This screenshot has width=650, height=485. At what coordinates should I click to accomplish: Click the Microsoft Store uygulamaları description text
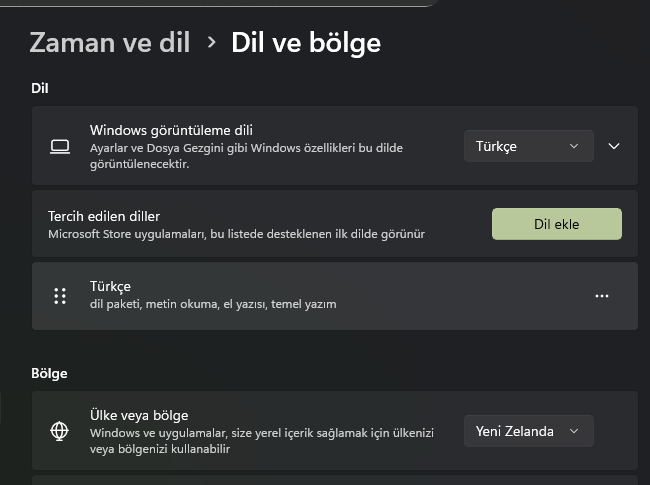[x=236, y=234]
